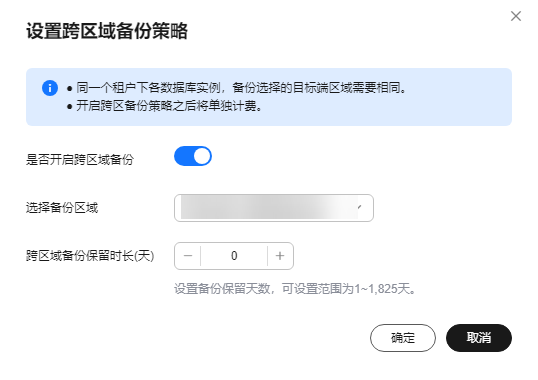Click the blue info icon in banner
The width and height of the screenshot is (538, 380).
point(50,88)
